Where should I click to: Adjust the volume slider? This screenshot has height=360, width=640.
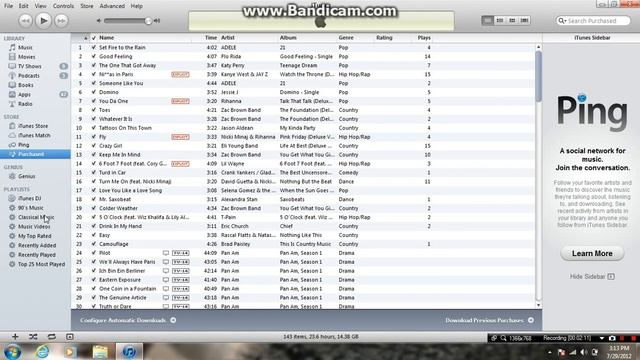pos(127,21)
